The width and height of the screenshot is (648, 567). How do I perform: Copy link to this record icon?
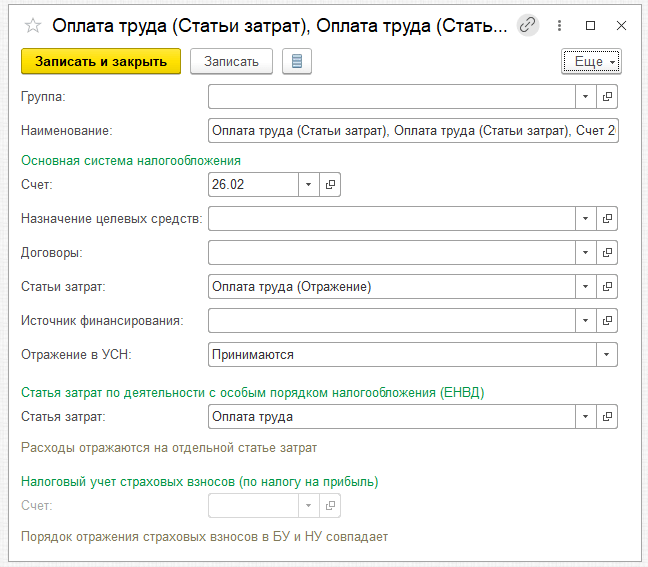528,26
